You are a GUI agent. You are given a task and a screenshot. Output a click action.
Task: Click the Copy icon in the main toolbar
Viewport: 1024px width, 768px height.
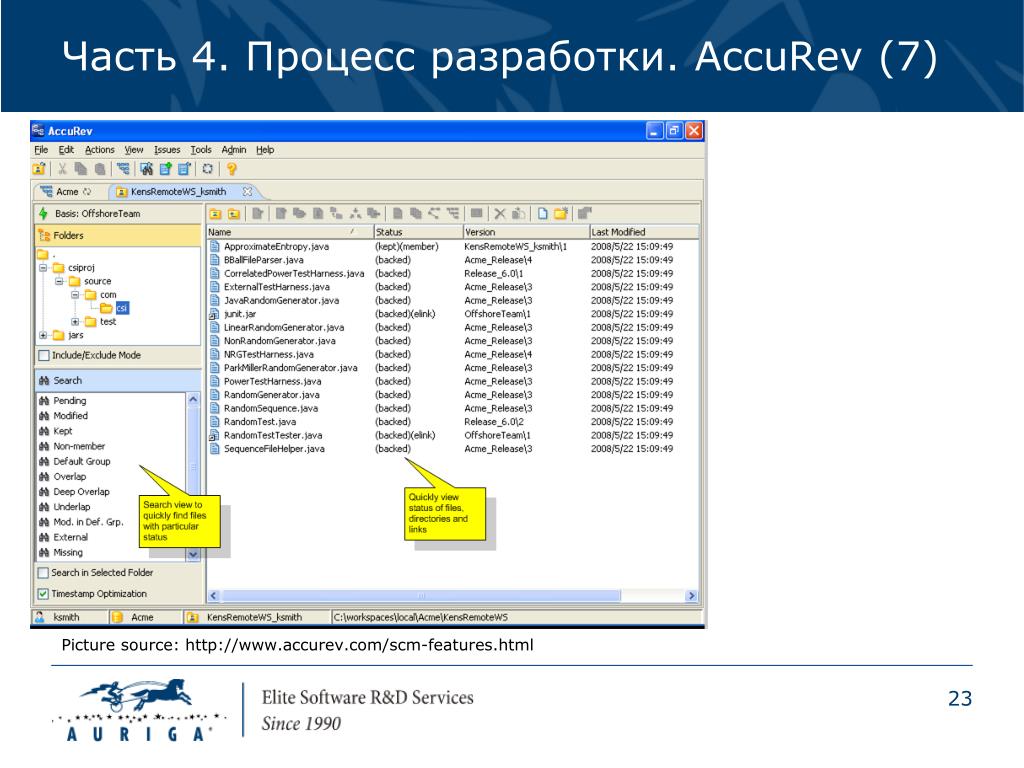(x=80, y=169)
